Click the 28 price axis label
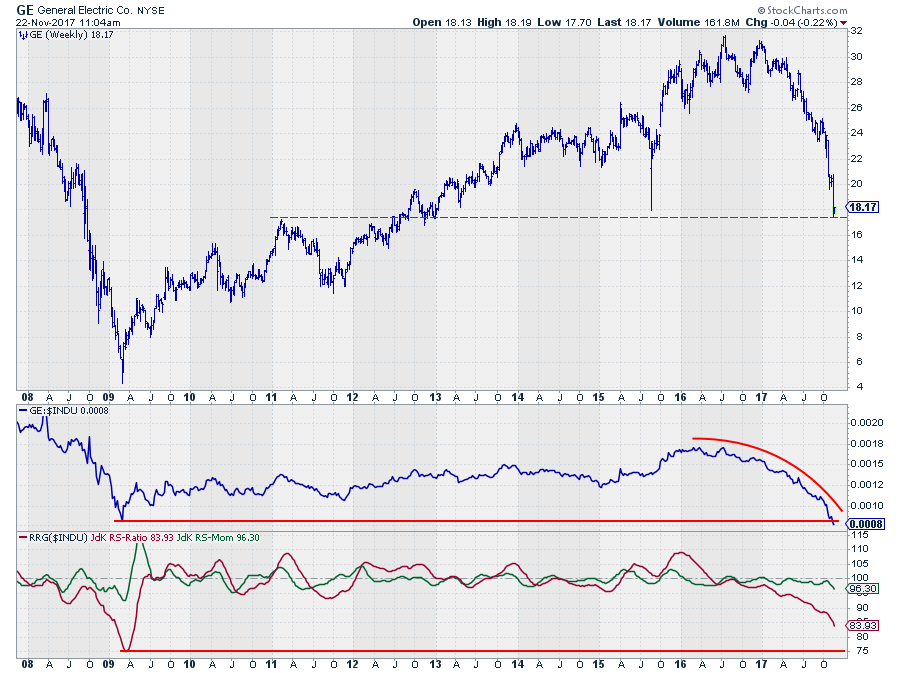Image resolution: width=900 pixels, height=673 pixels. pyautogui.click(x=856, y=81)
